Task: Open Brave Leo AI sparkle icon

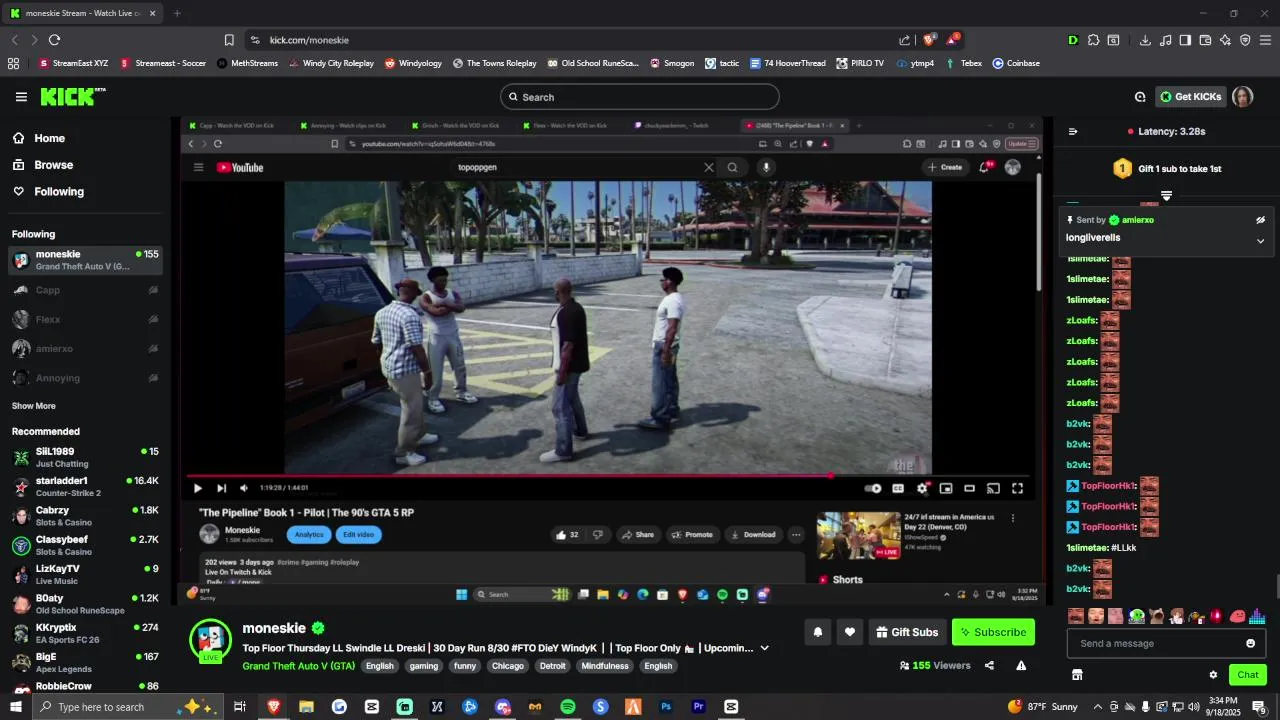Action: [x=1225, y=40]
